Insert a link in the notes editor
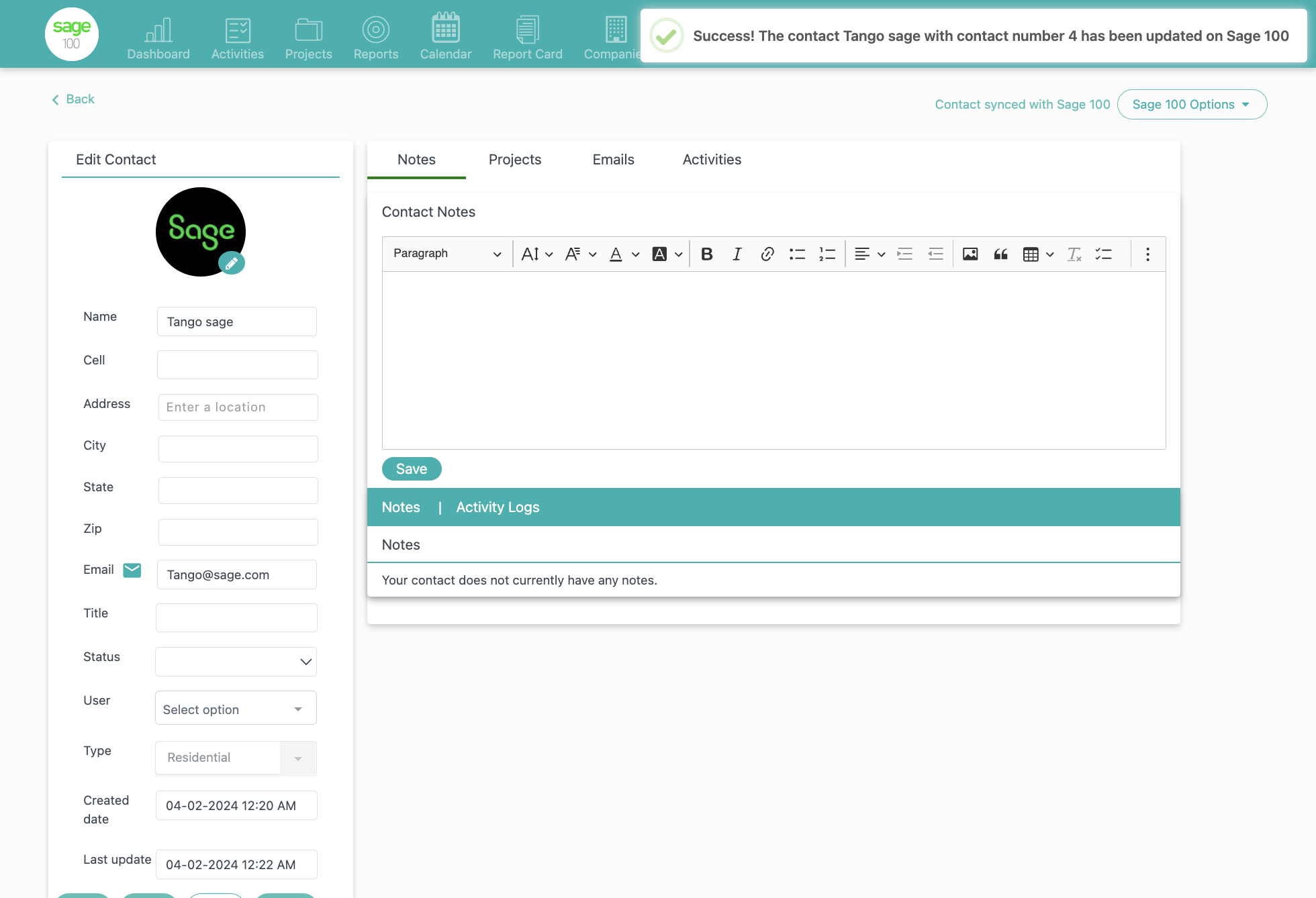Screen dimensions: 1316x898 (x=767, y=254)
